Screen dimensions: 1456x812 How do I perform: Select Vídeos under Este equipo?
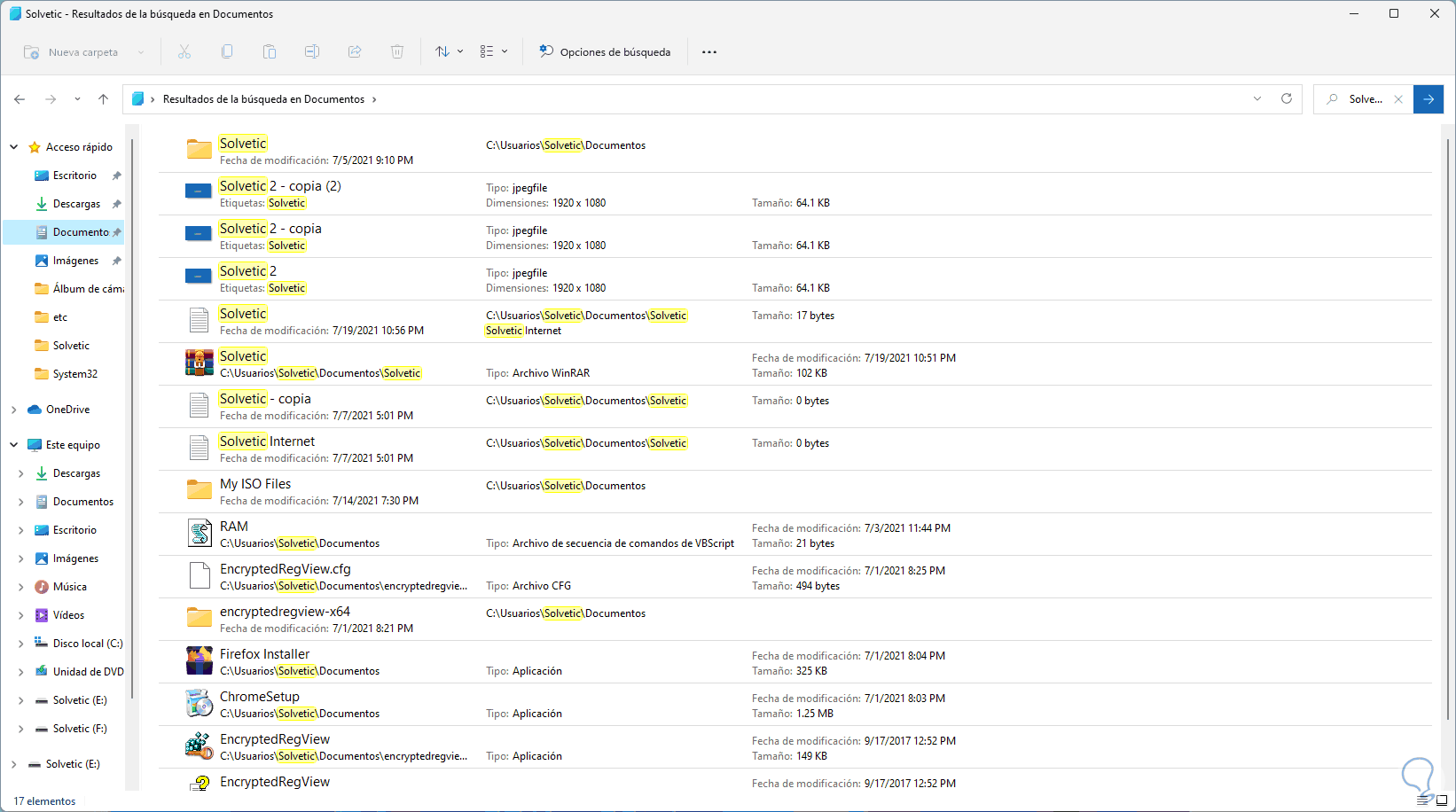(x=68, y=615)
